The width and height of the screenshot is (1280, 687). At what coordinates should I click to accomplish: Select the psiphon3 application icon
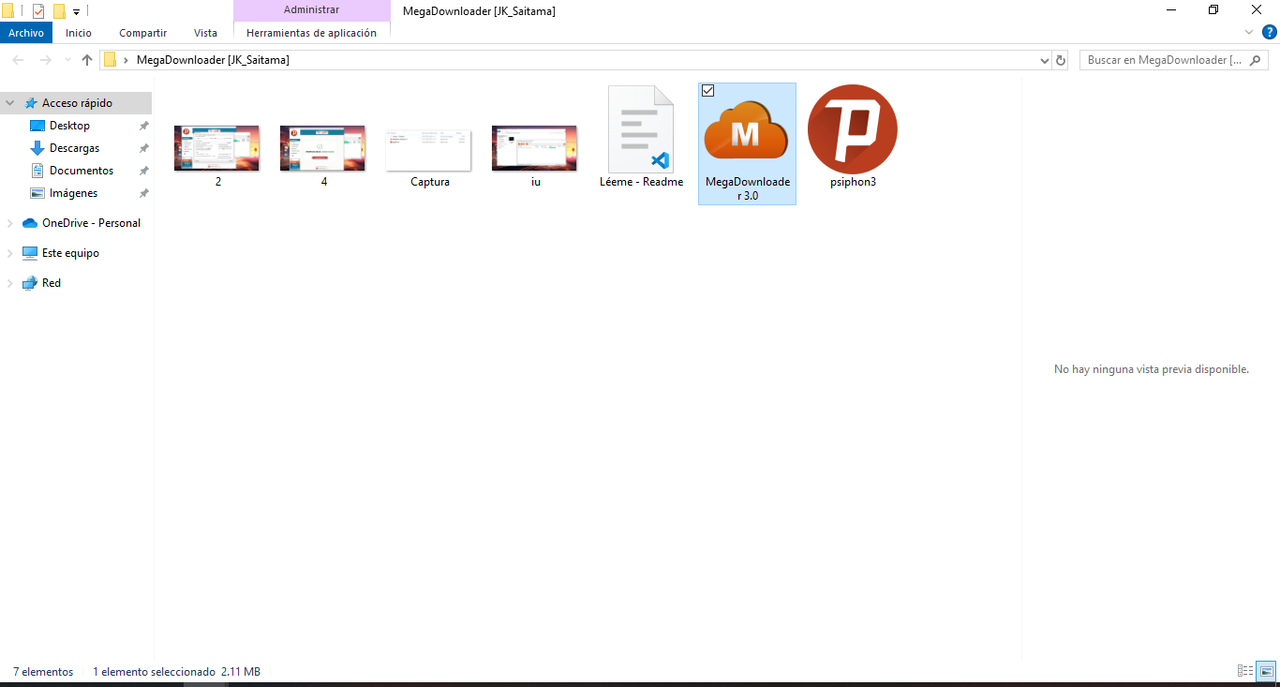853,129
